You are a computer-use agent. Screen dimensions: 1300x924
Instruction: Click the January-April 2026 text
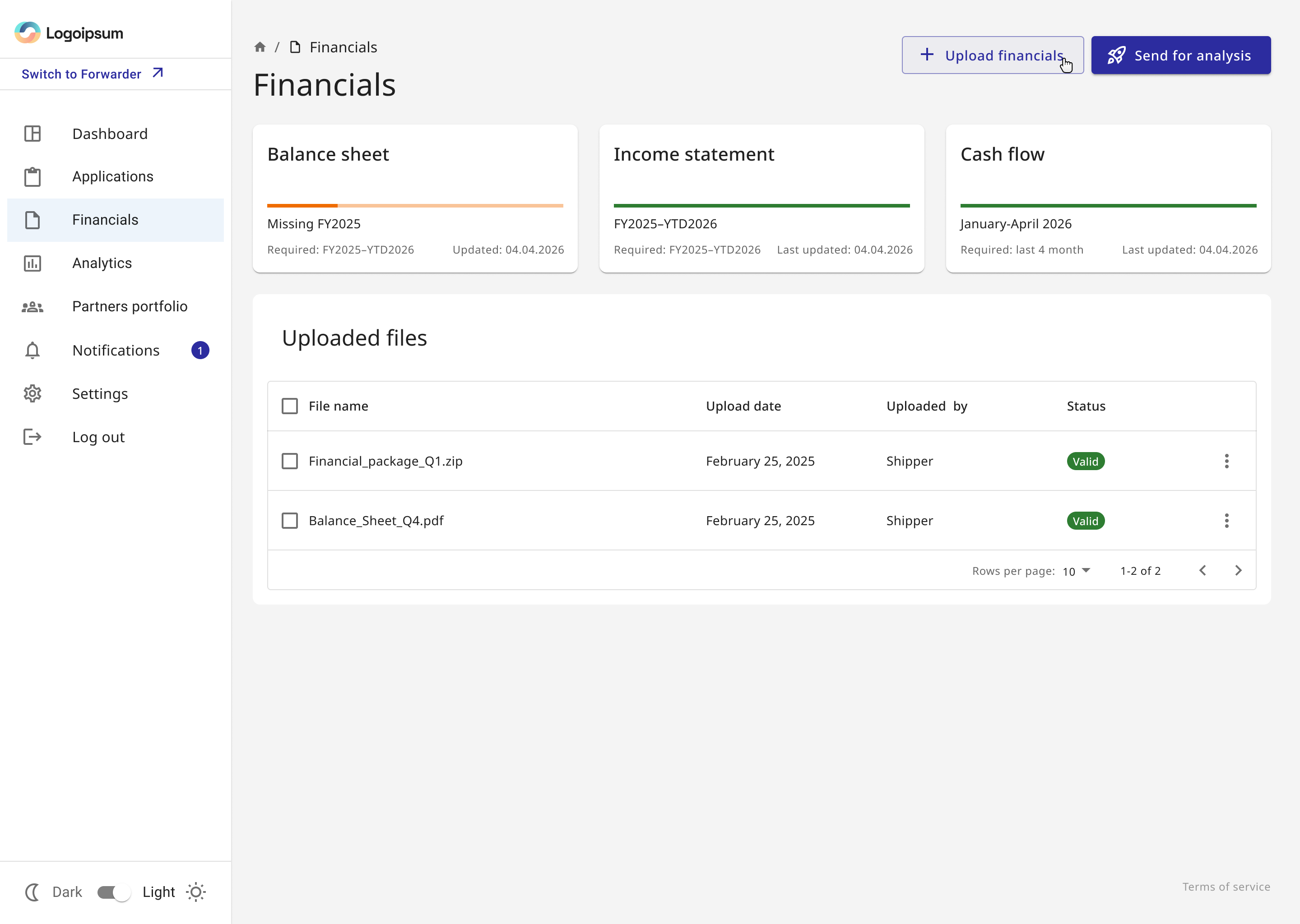point(1016,224)
